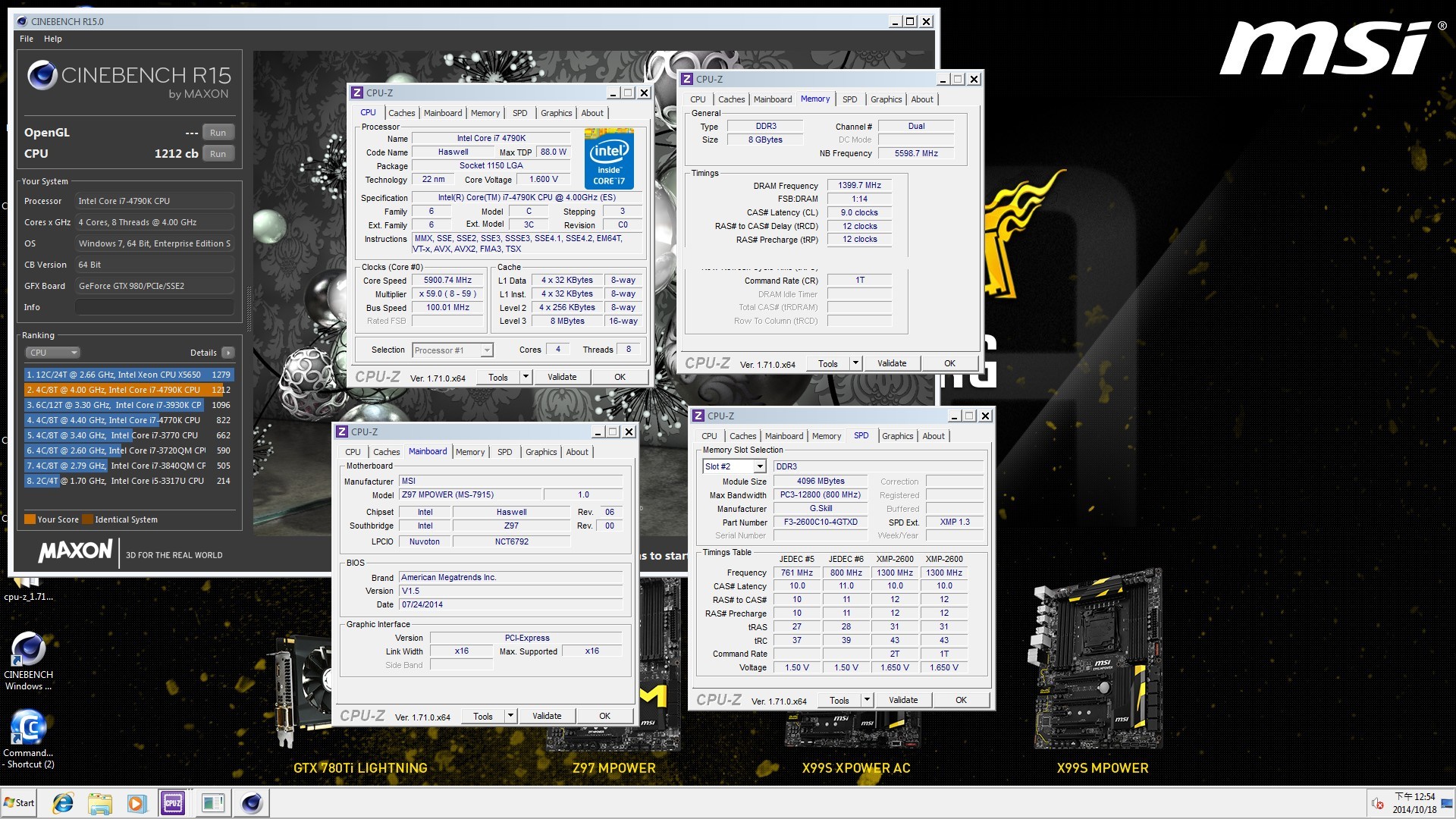Screen dimensions: 1456x819
Task: Open the CINEBENCH Windows desktop shortcut
Action: tap(28, 661)
